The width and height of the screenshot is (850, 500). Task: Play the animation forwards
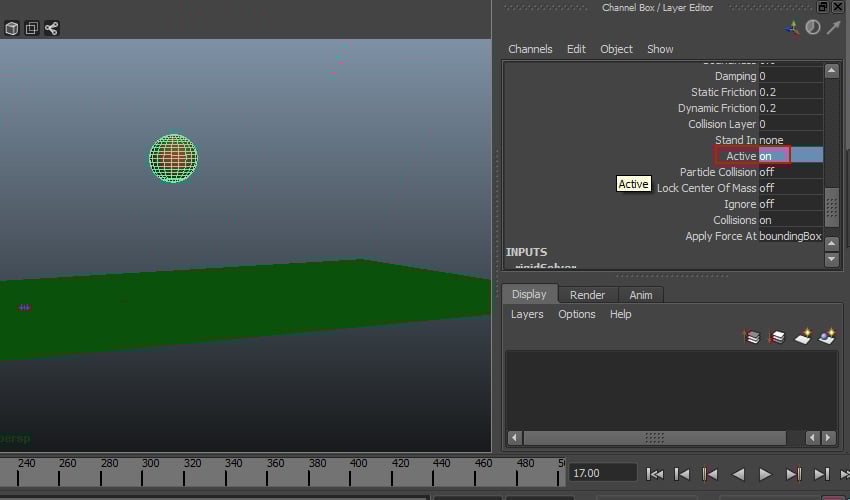point(765,475)
